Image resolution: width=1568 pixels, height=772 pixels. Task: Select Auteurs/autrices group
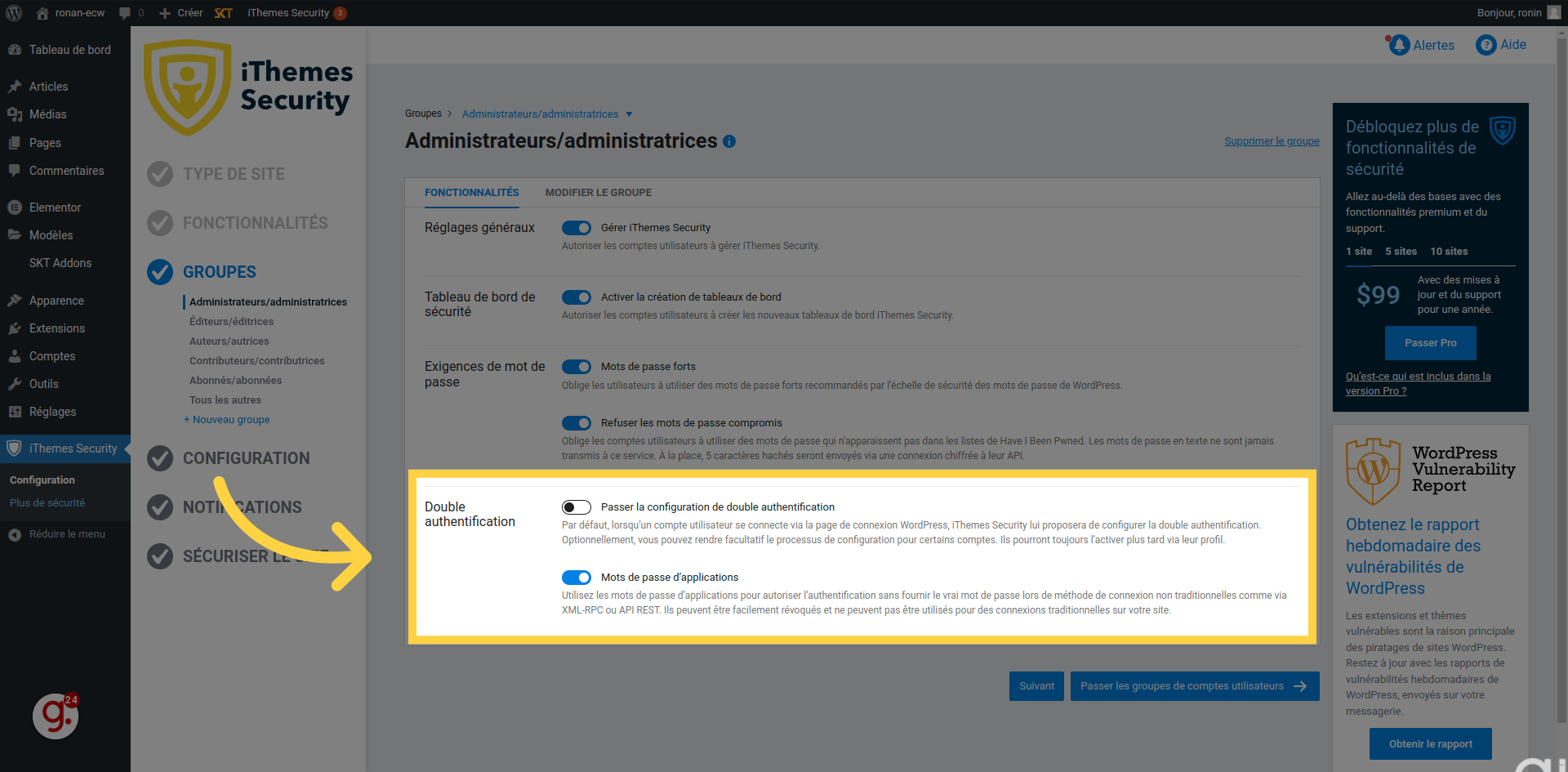pyautogui.click(x=229, y=341)
